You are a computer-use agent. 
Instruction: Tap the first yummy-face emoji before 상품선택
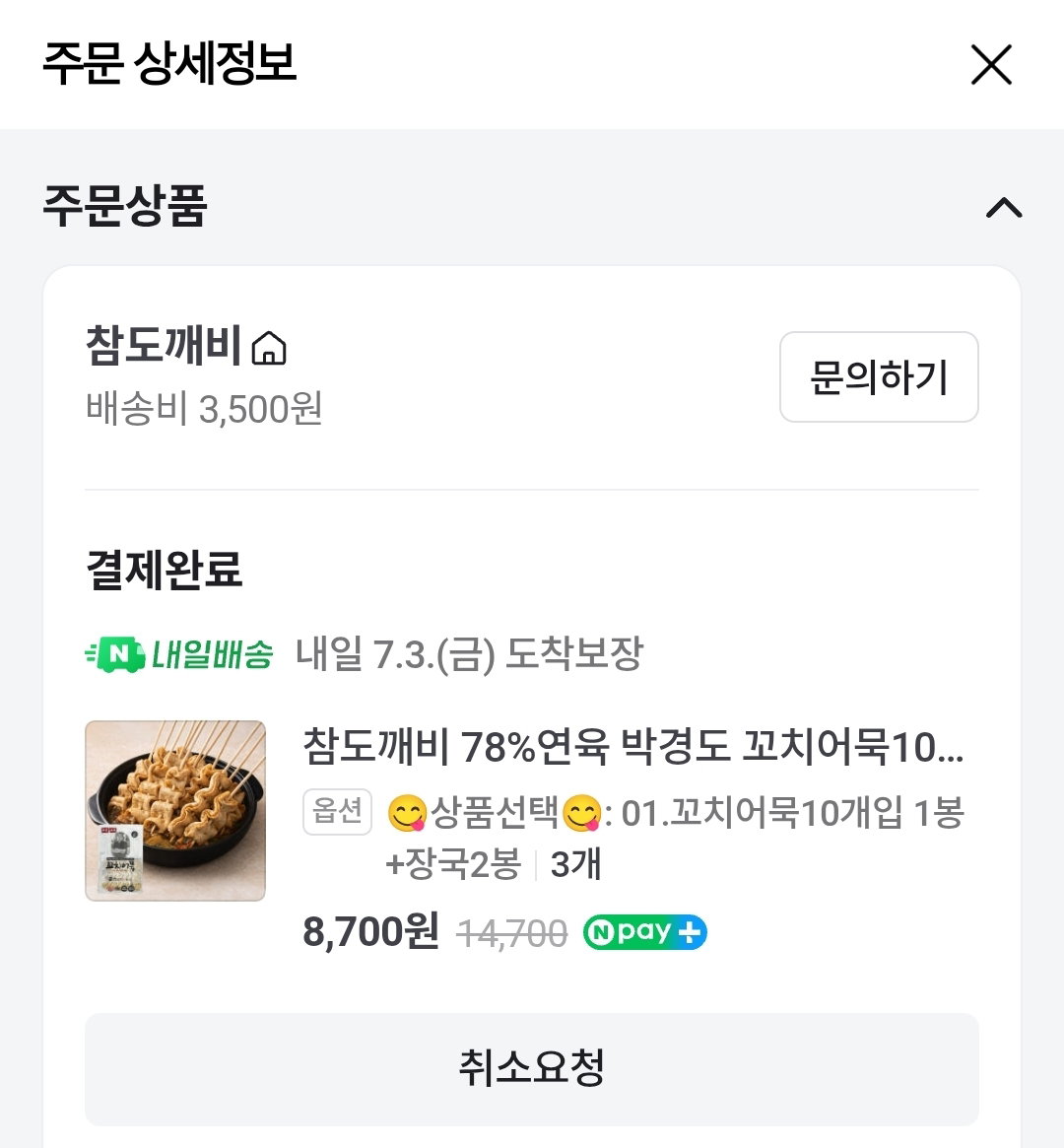[407, 813]
